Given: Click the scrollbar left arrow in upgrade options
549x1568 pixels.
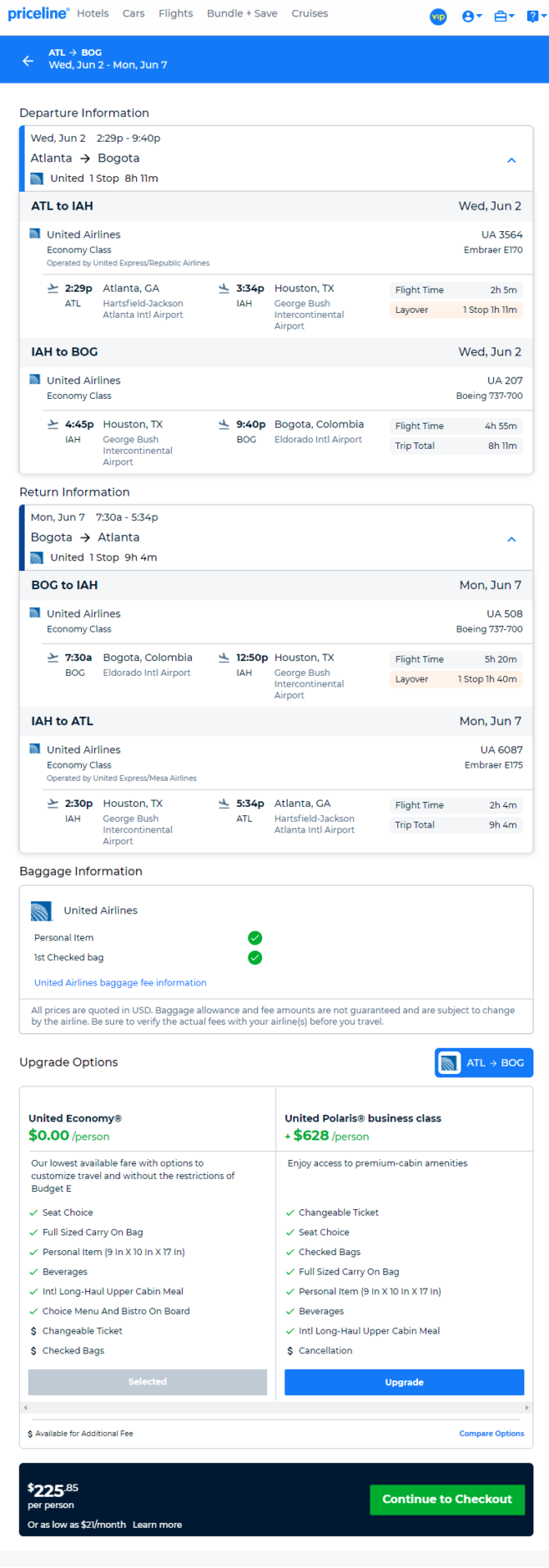Looking at the screenshot, I should tap(25, 1407).
